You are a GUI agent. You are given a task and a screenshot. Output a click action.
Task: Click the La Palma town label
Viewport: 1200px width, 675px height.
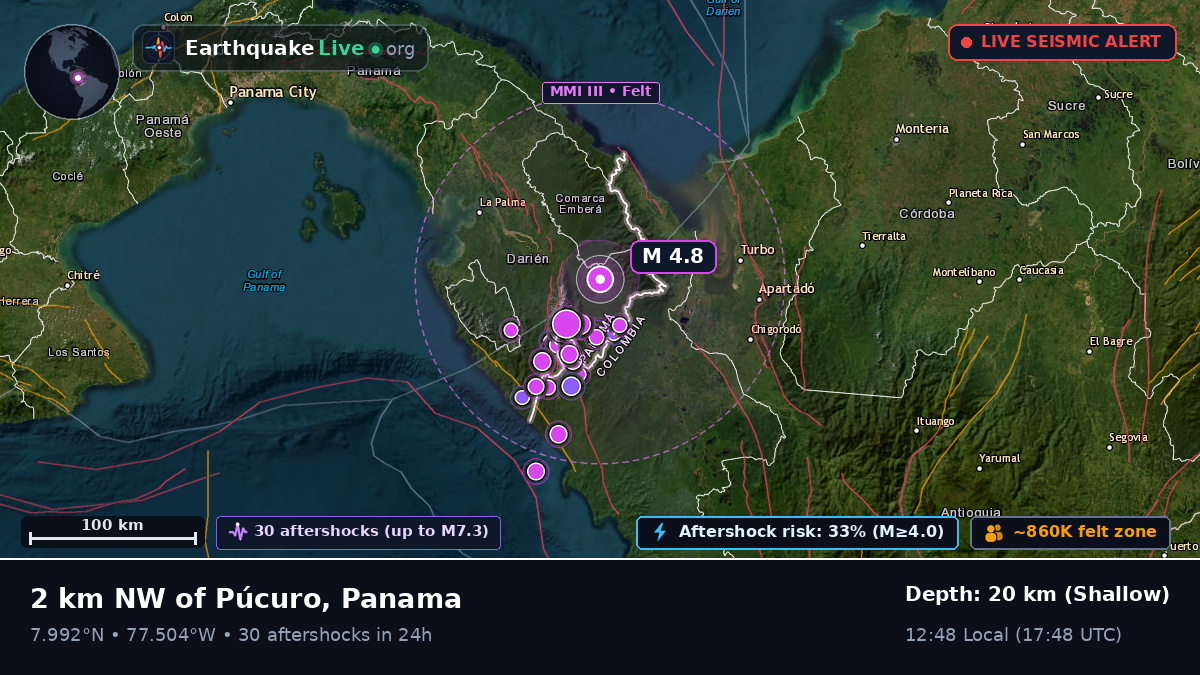503,202
